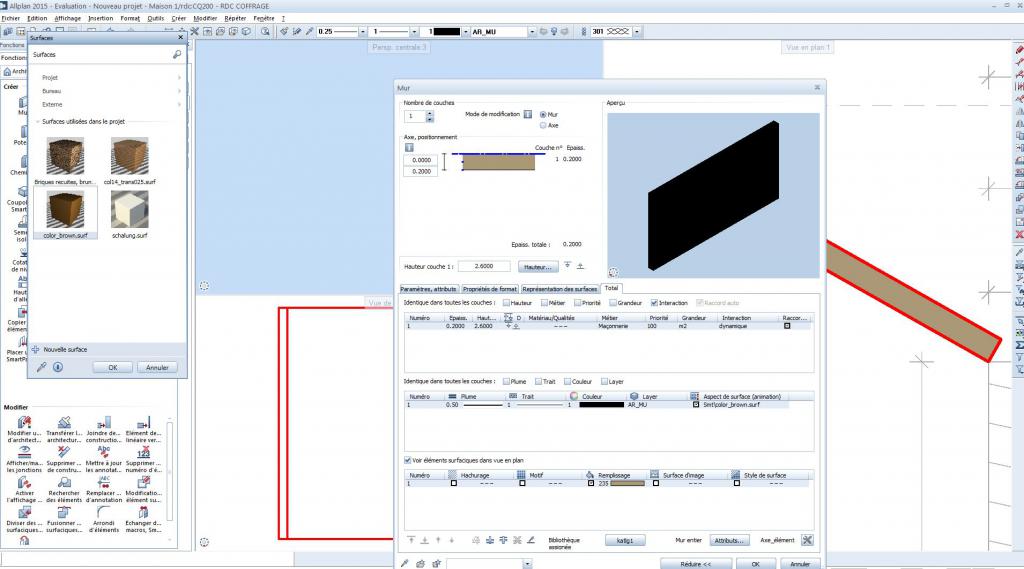Select the color_brown.surf thumbnail

click(65, 210)
